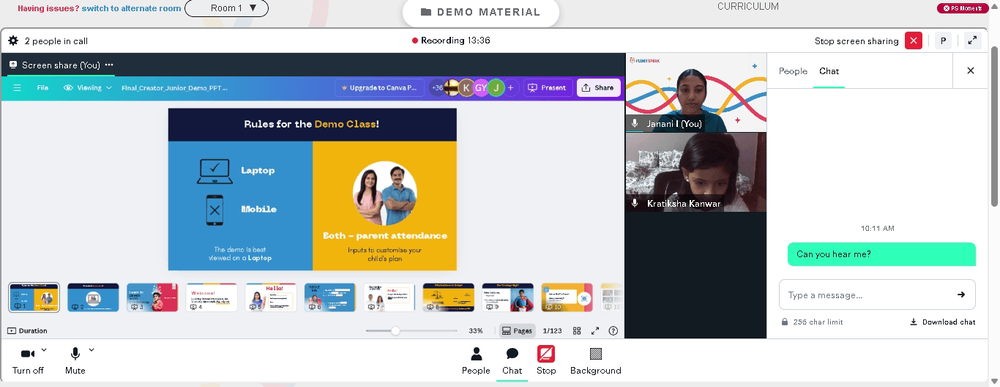Select slide thumbnail 3

(x=152, y=298)
